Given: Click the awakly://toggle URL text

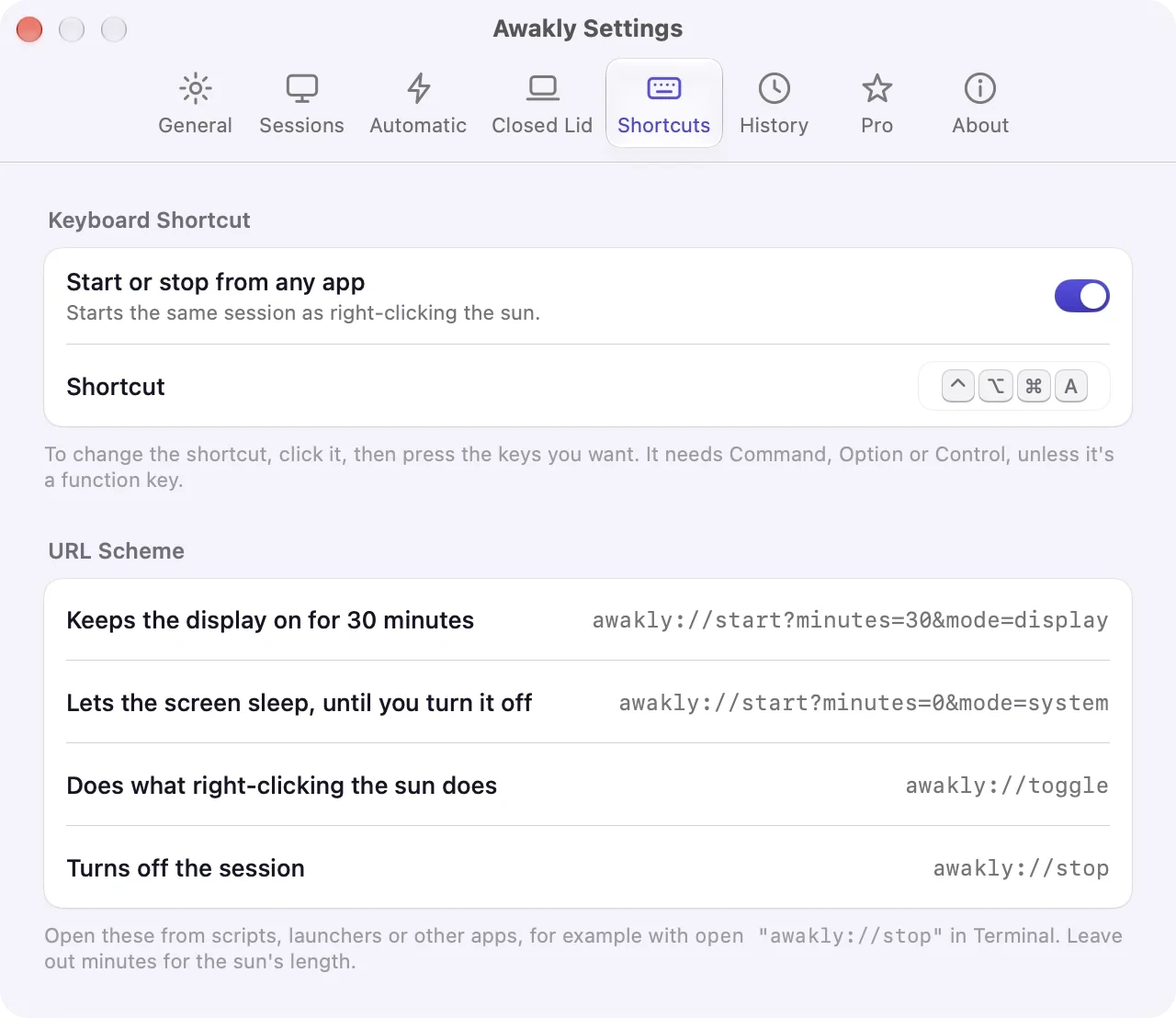Looking at the screenshot, I should pos(1007,786).
